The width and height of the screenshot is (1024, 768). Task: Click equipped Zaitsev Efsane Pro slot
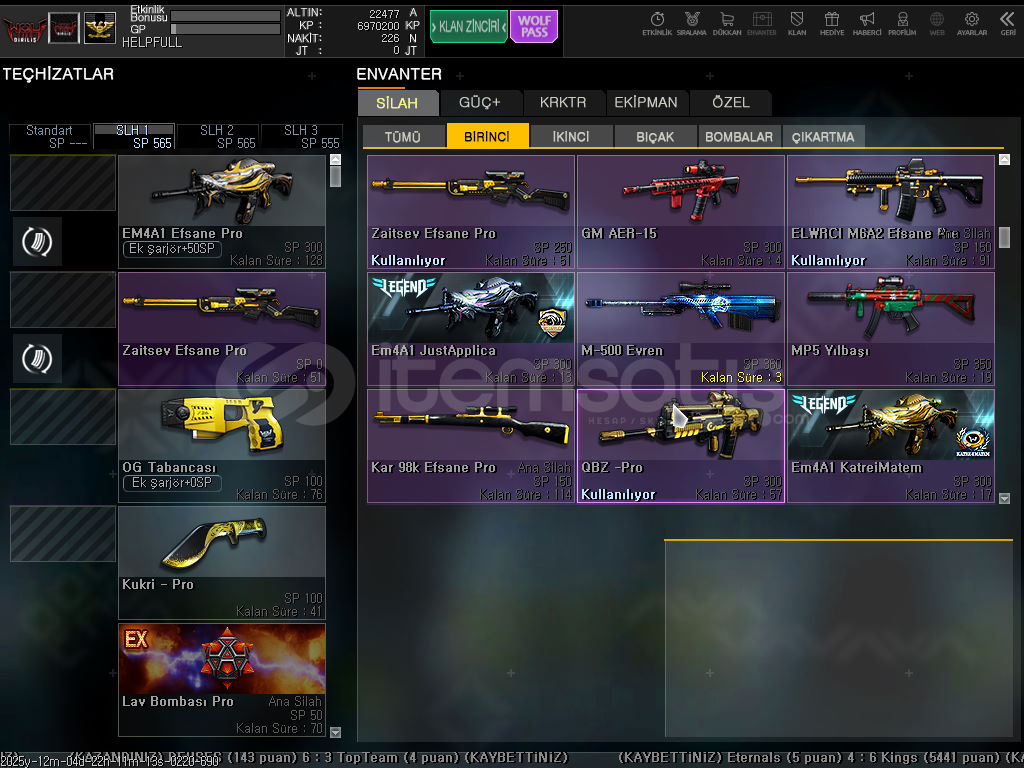(x=221, y=328)
